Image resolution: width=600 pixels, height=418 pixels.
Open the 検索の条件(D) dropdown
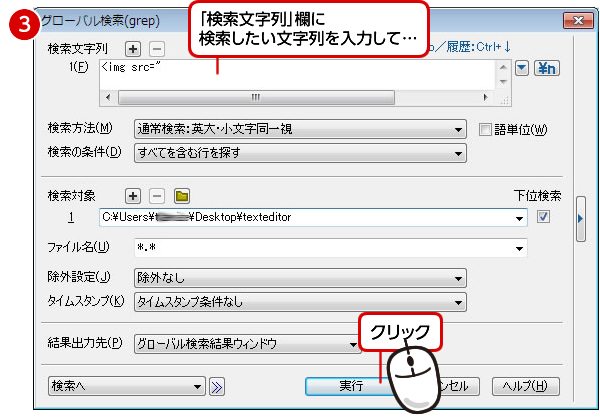pyautogui.click(x=300, y=153)
